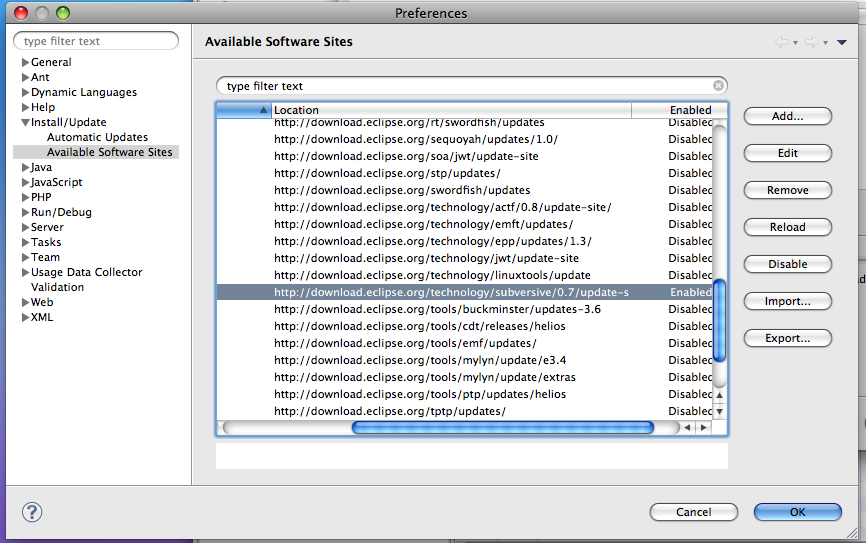866x543 pixels.
Task: Sort table by Location column header
Action: pos(450,110)
